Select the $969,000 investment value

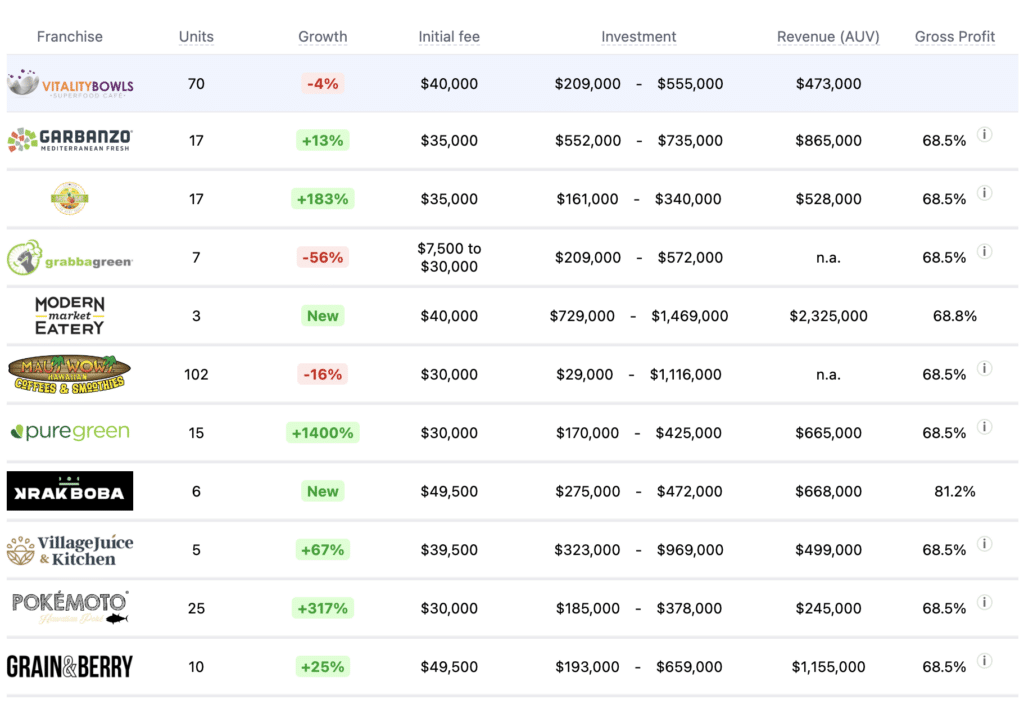point(690,550)
